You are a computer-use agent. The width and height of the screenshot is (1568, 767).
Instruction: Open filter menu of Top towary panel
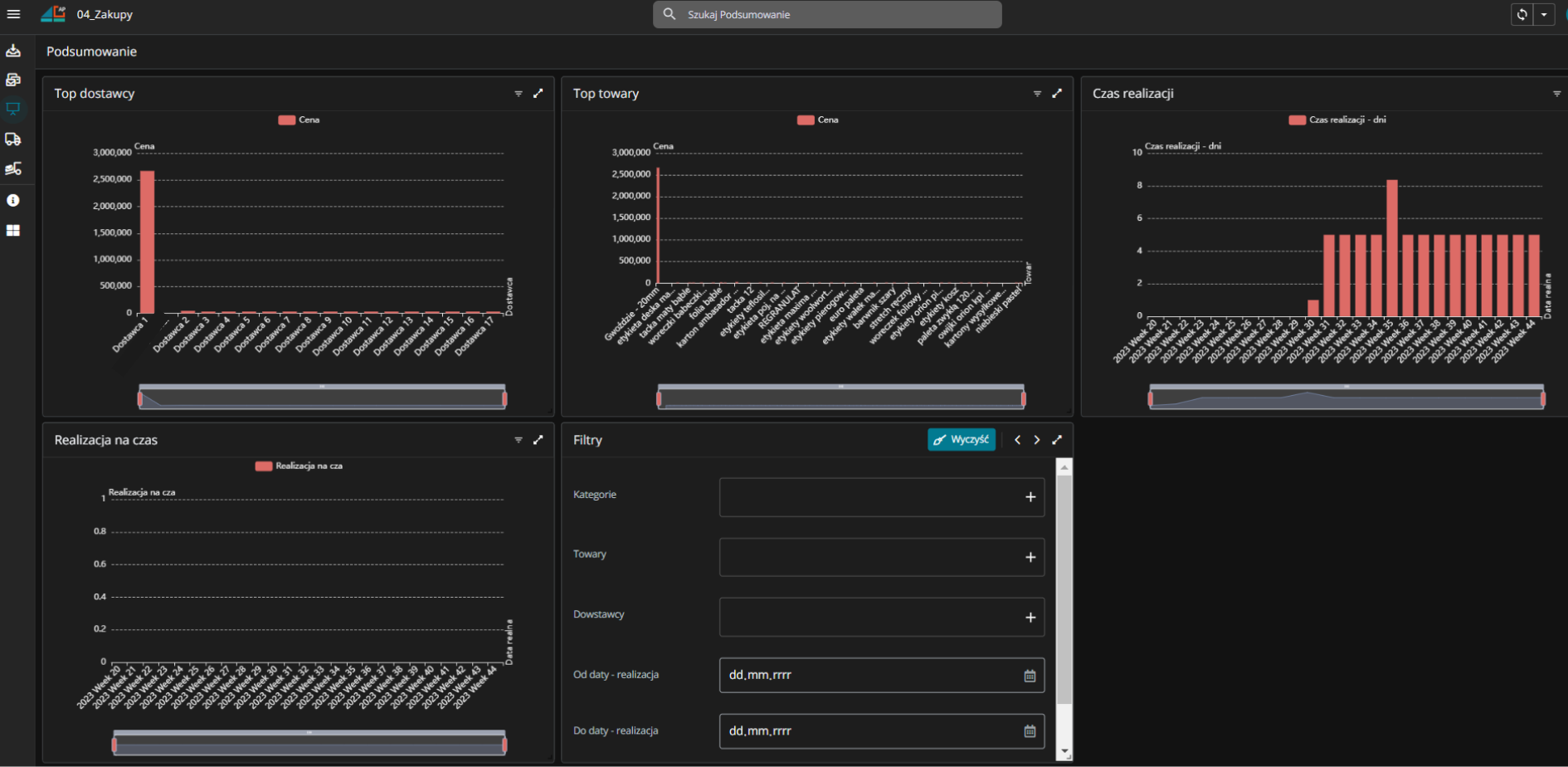(x=1037, y=94)
